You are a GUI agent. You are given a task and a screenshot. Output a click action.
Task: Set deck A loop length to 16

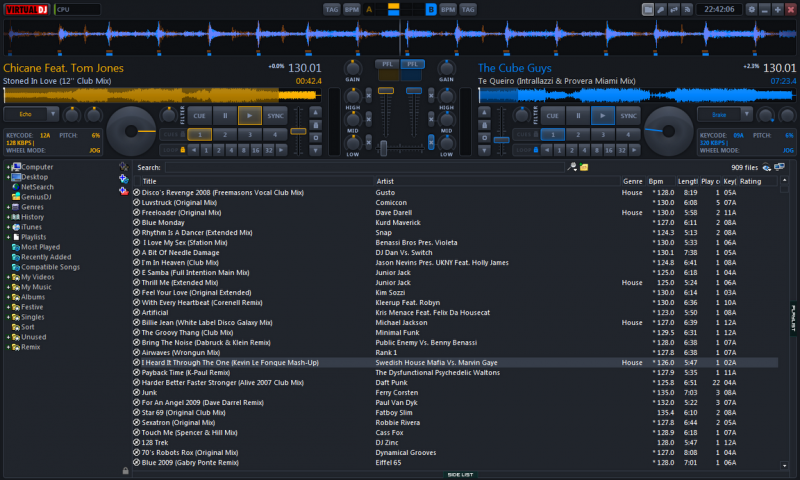tap(256, 150)
